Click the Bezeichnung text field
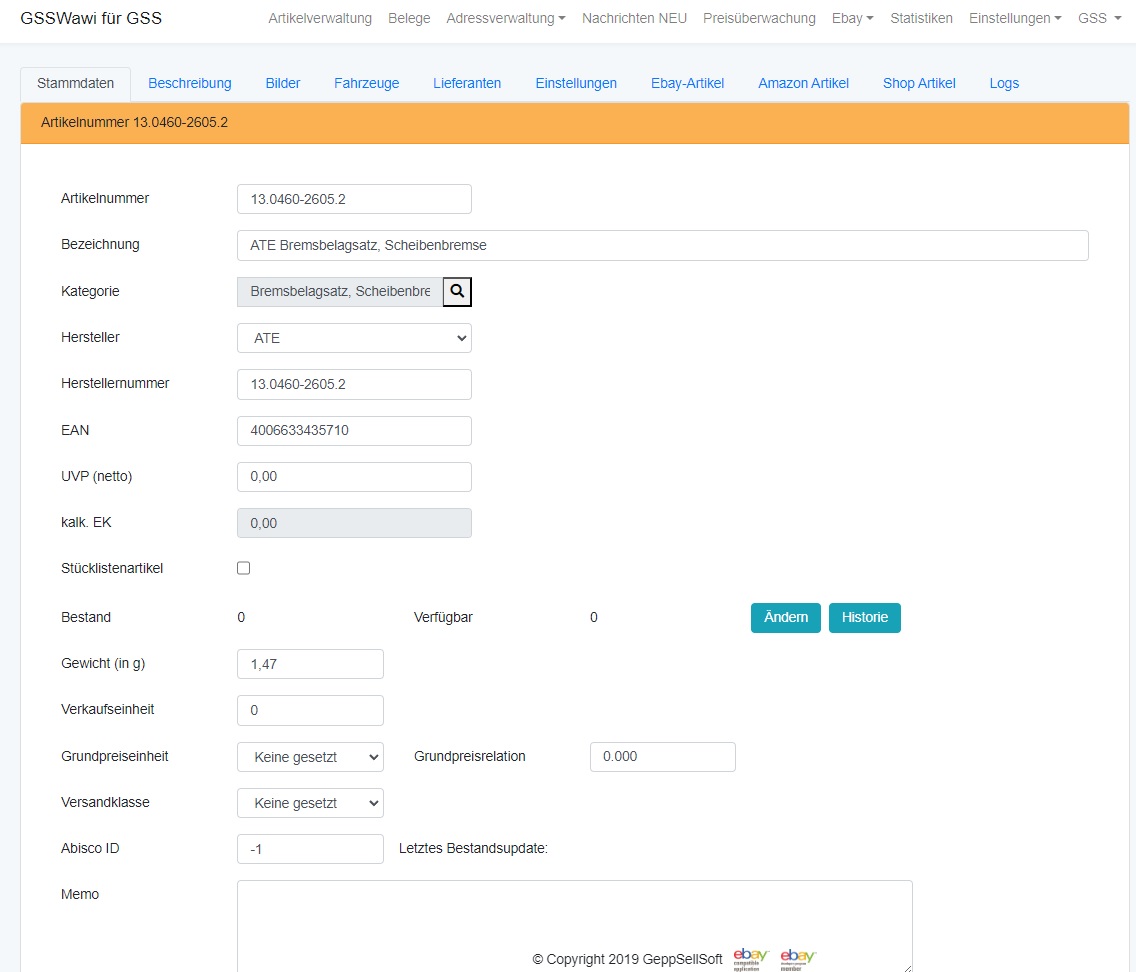1136x972 pixels. (x=662, y=246)
